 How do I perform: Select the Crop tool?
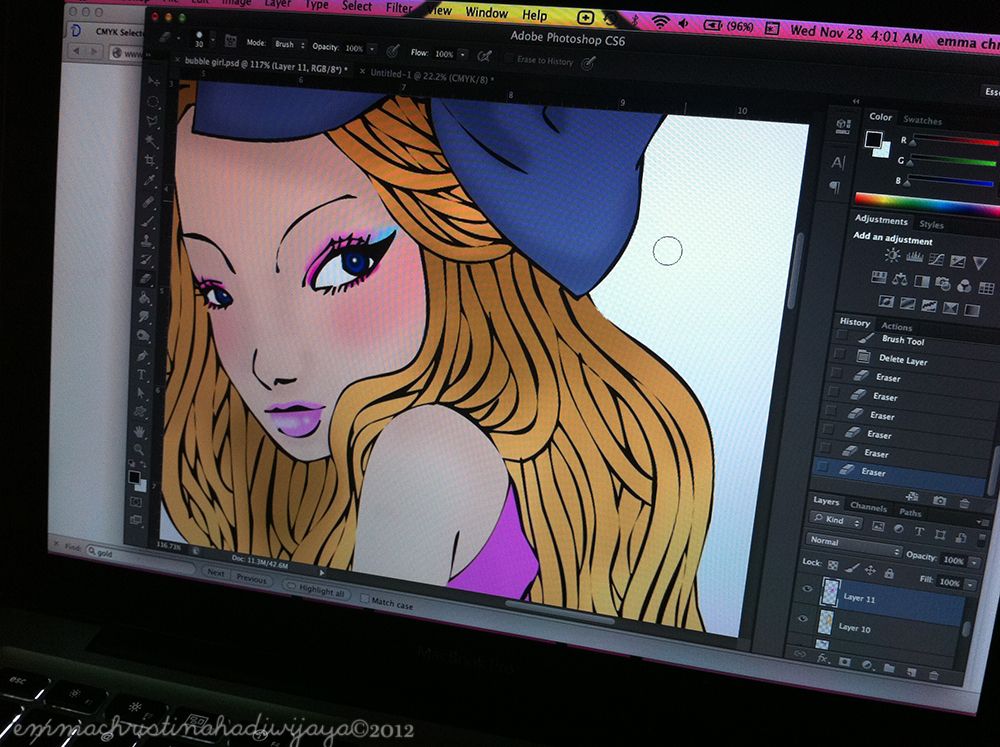(x=151, y=160)
